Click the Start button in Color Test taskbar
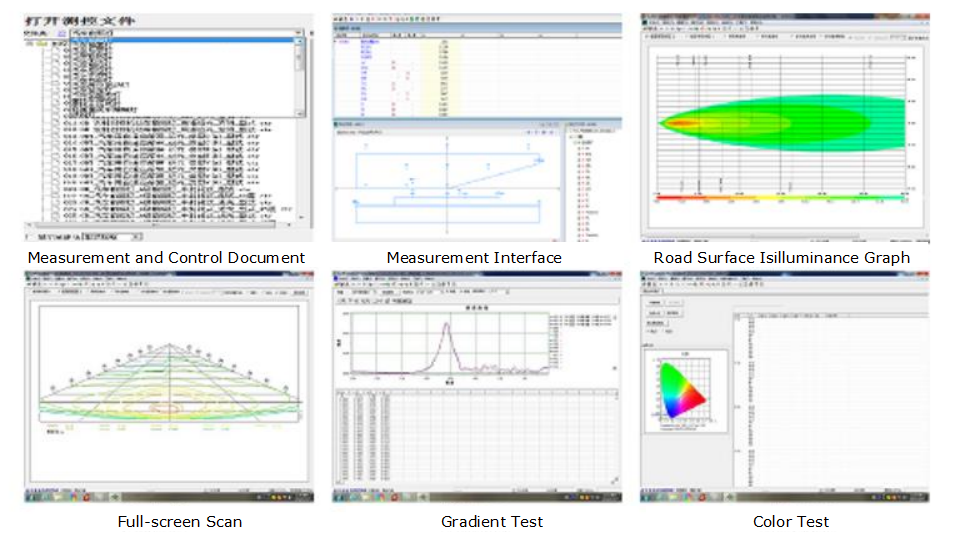Screen dimensions: 959x542 (644, 497)
